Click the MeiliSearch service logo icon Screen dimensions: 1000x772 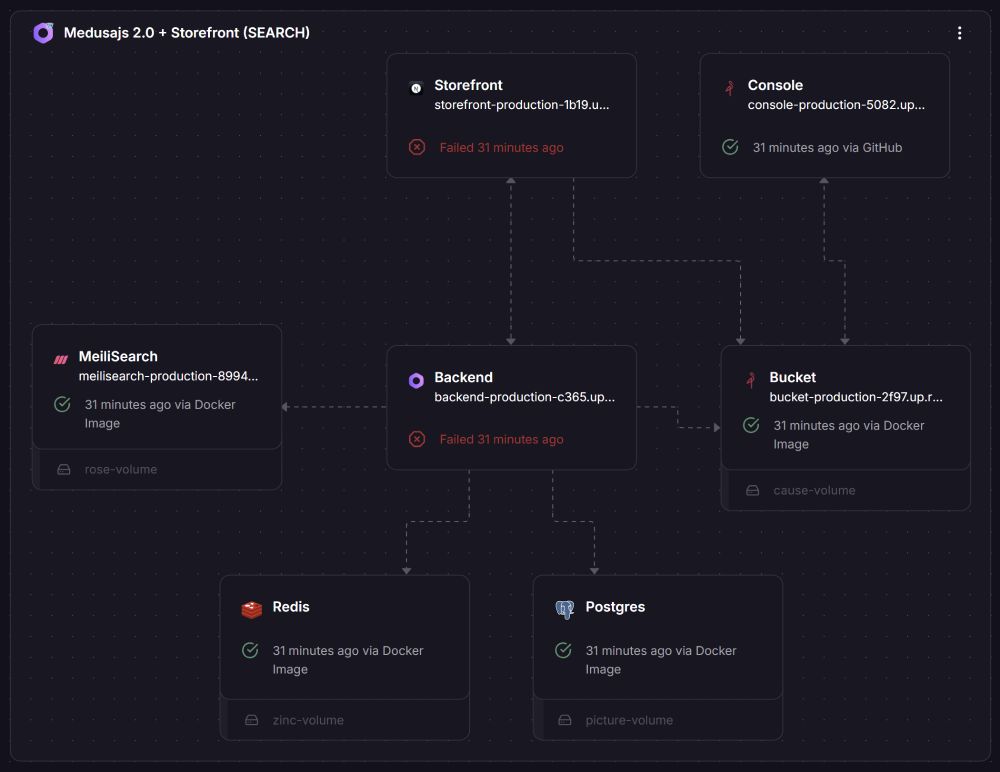(61, 360)
